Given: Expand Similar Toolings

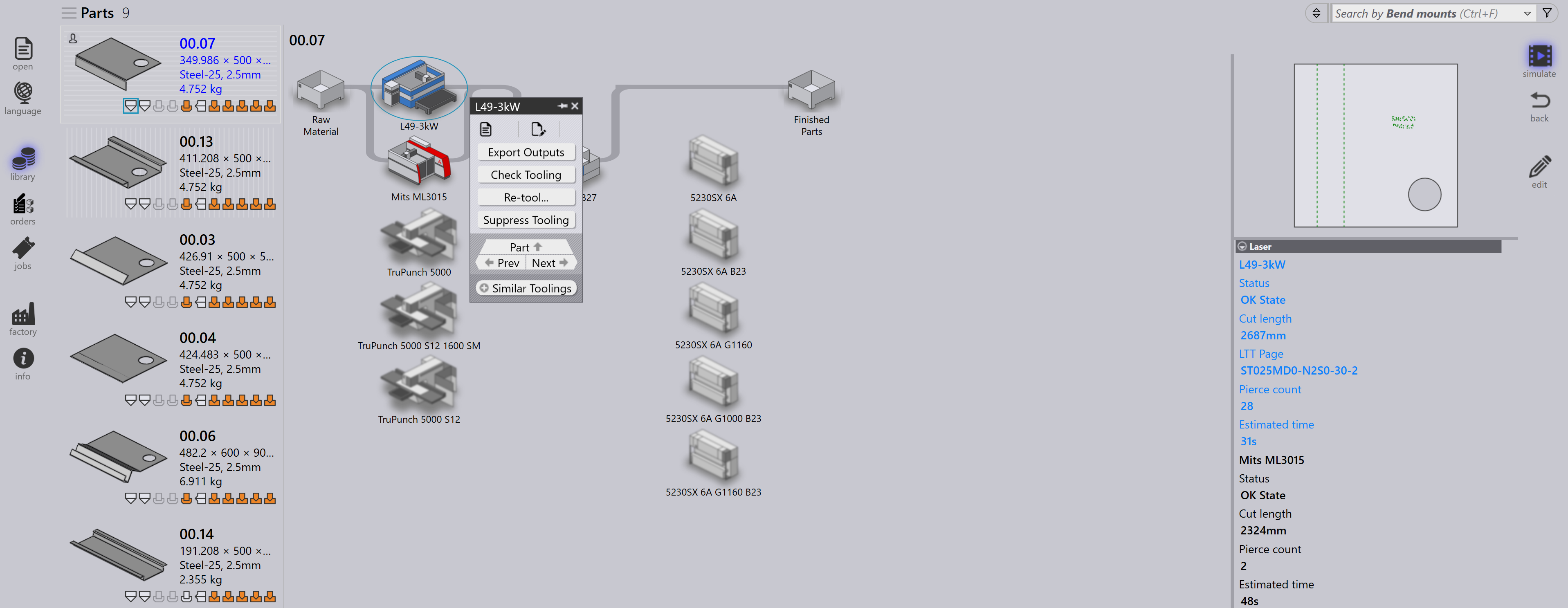Looking at the screenshot, I should point(526,288).
